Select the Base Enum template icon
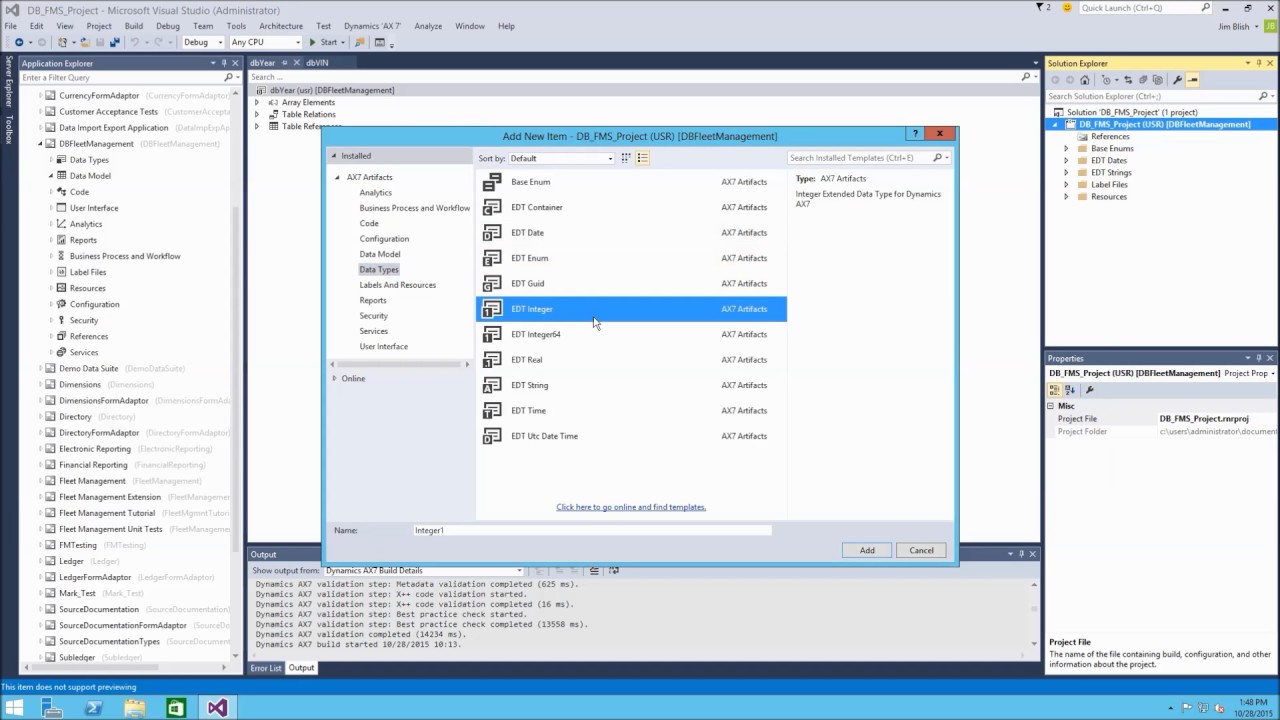The height and width of the screenshot is (720, 1280). pos(492,182)
